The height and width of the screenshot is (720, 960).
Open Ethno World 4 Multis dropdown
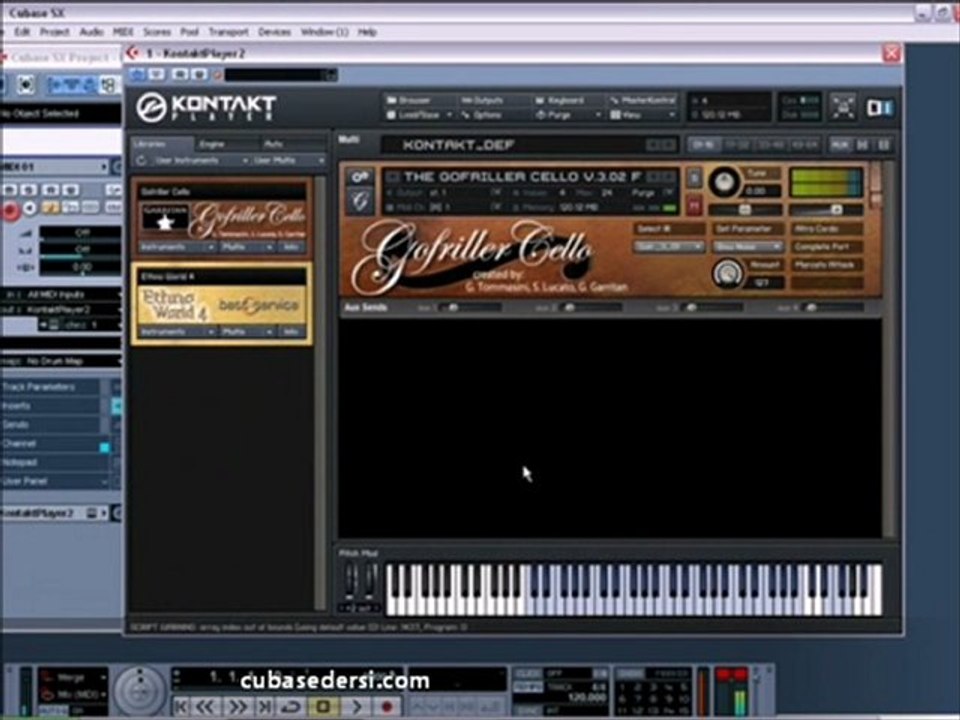[248, 332]
